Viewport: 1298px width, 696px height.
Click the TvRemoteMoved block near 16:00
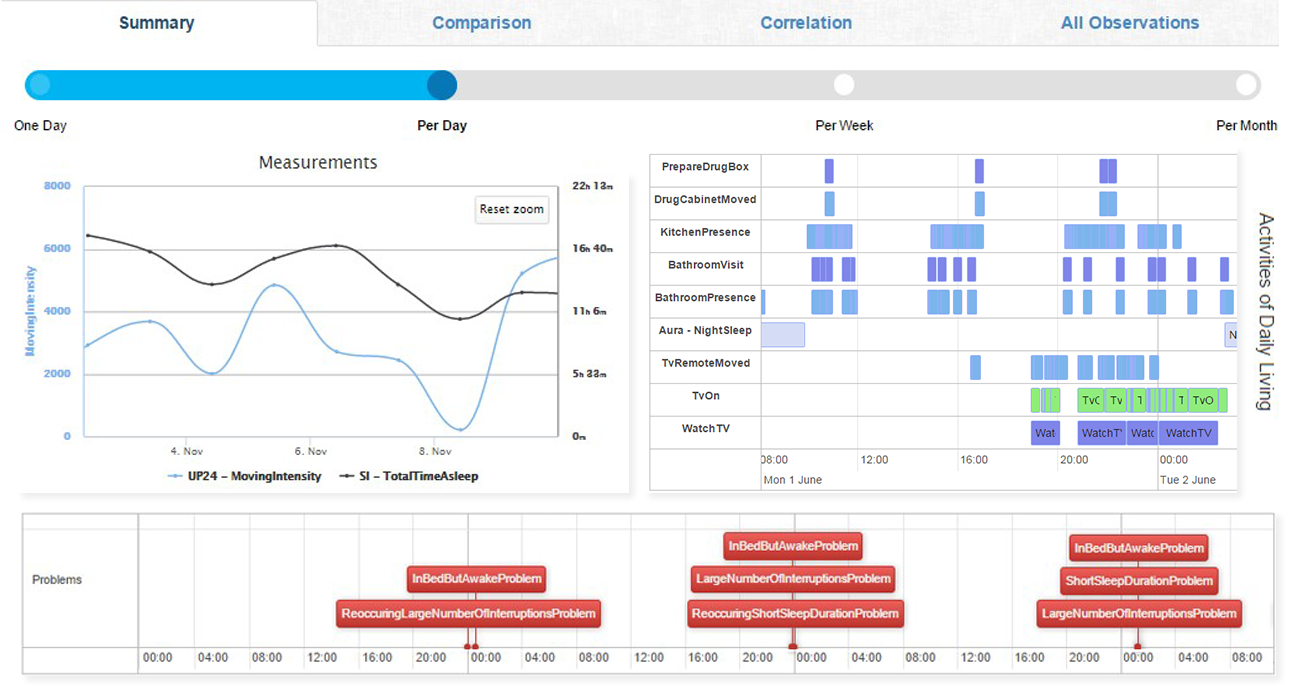click(x=975, y=368)
